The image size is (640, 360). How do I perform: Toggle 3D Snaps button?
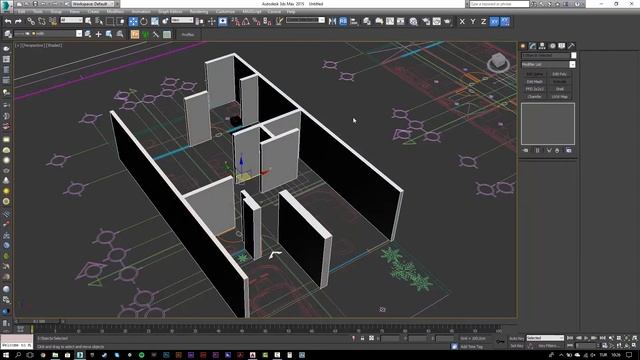[x=236, y=21]
